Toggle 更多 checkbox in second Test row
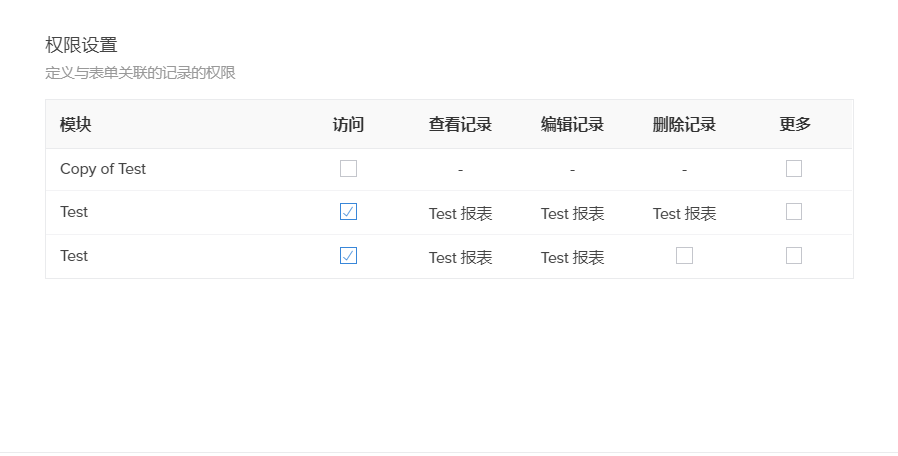Image resolution: width=898 pixels, height=456 pixels. 794,256
